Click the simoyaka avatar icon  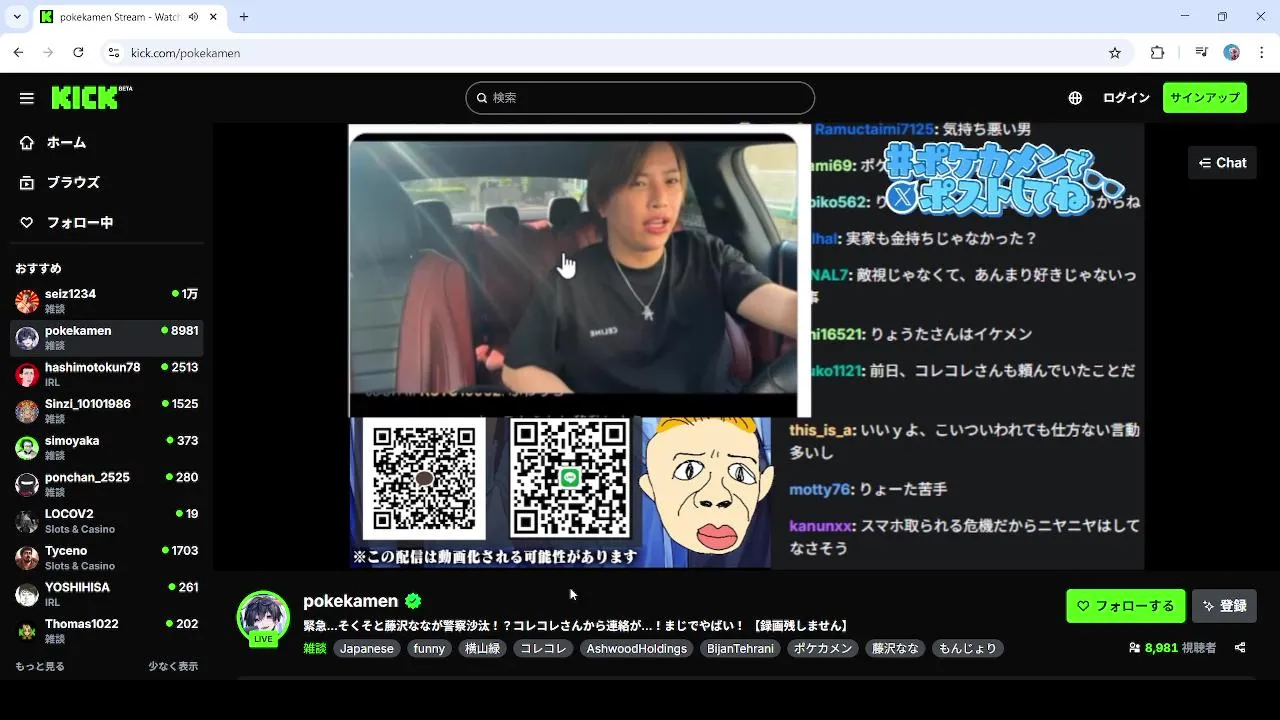(27, 448)
